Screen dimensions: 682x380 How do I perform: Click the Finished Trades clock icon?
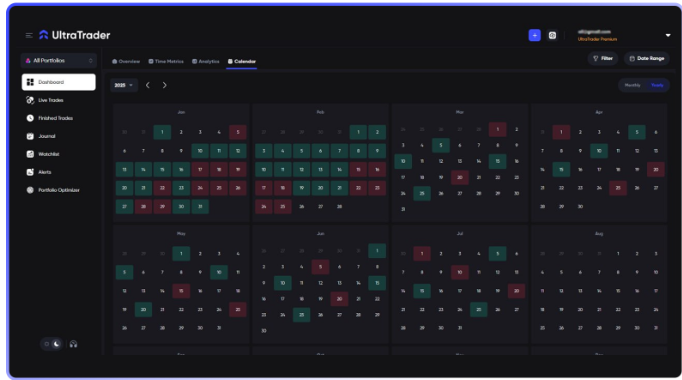[x=30, y=118]
